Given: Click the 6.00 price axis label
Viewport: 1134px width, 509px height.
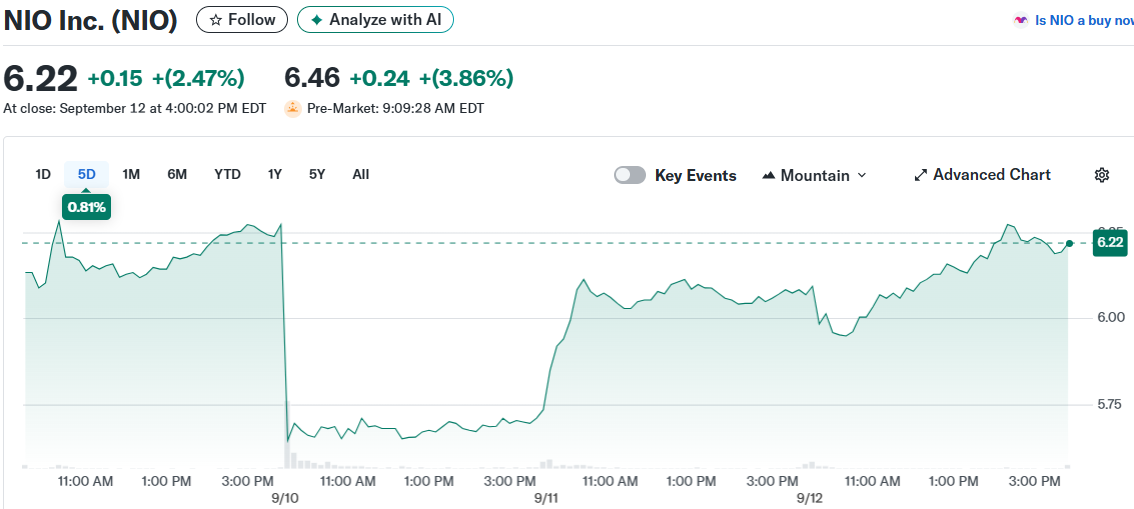Looking at the screenshot, I should (1111, 318).
